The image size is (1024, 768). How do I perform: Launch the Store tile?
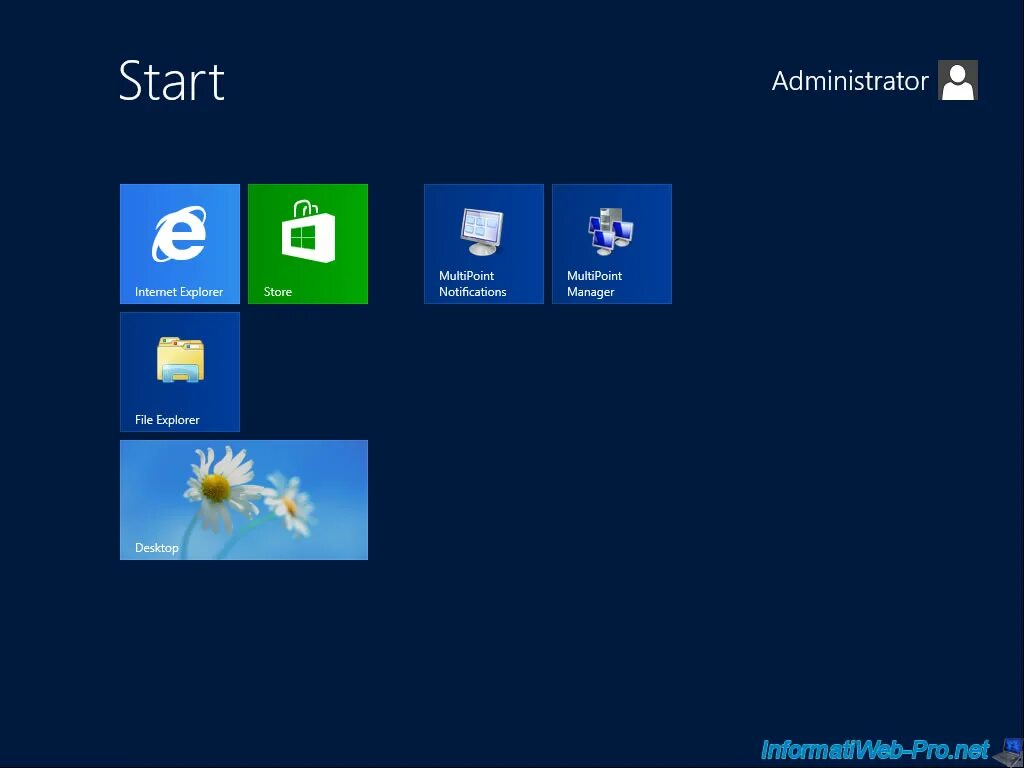[308, 244]
